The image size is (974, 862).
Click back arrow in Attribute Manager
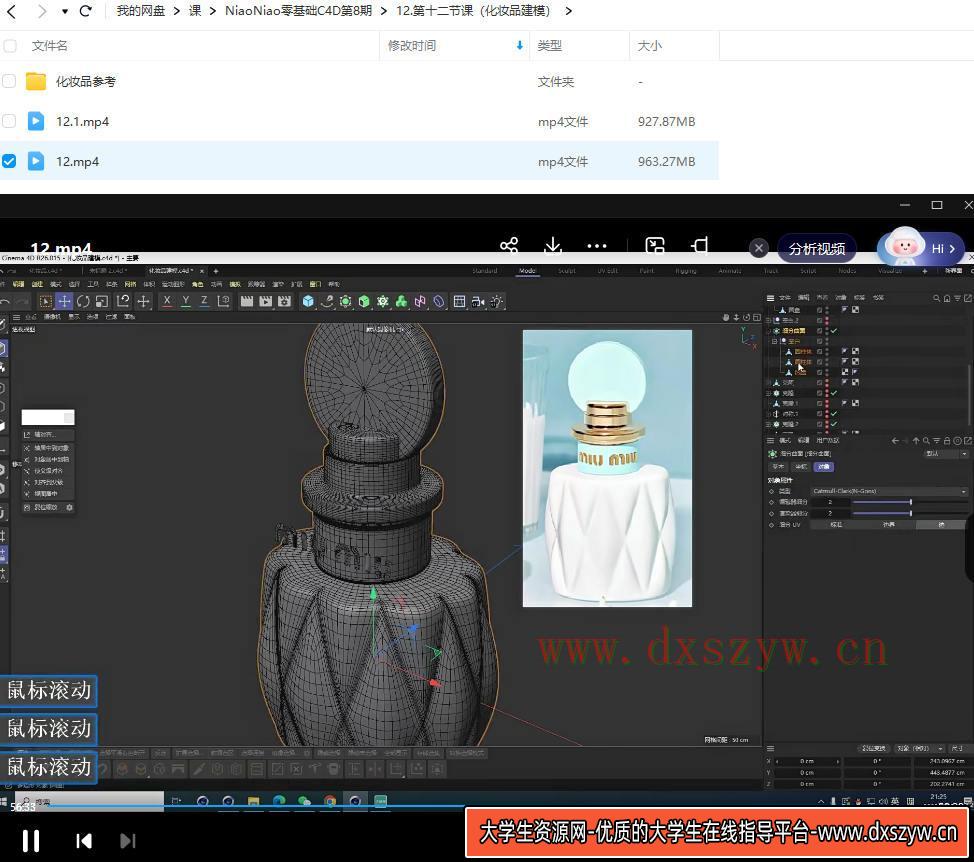click(895, 441)
